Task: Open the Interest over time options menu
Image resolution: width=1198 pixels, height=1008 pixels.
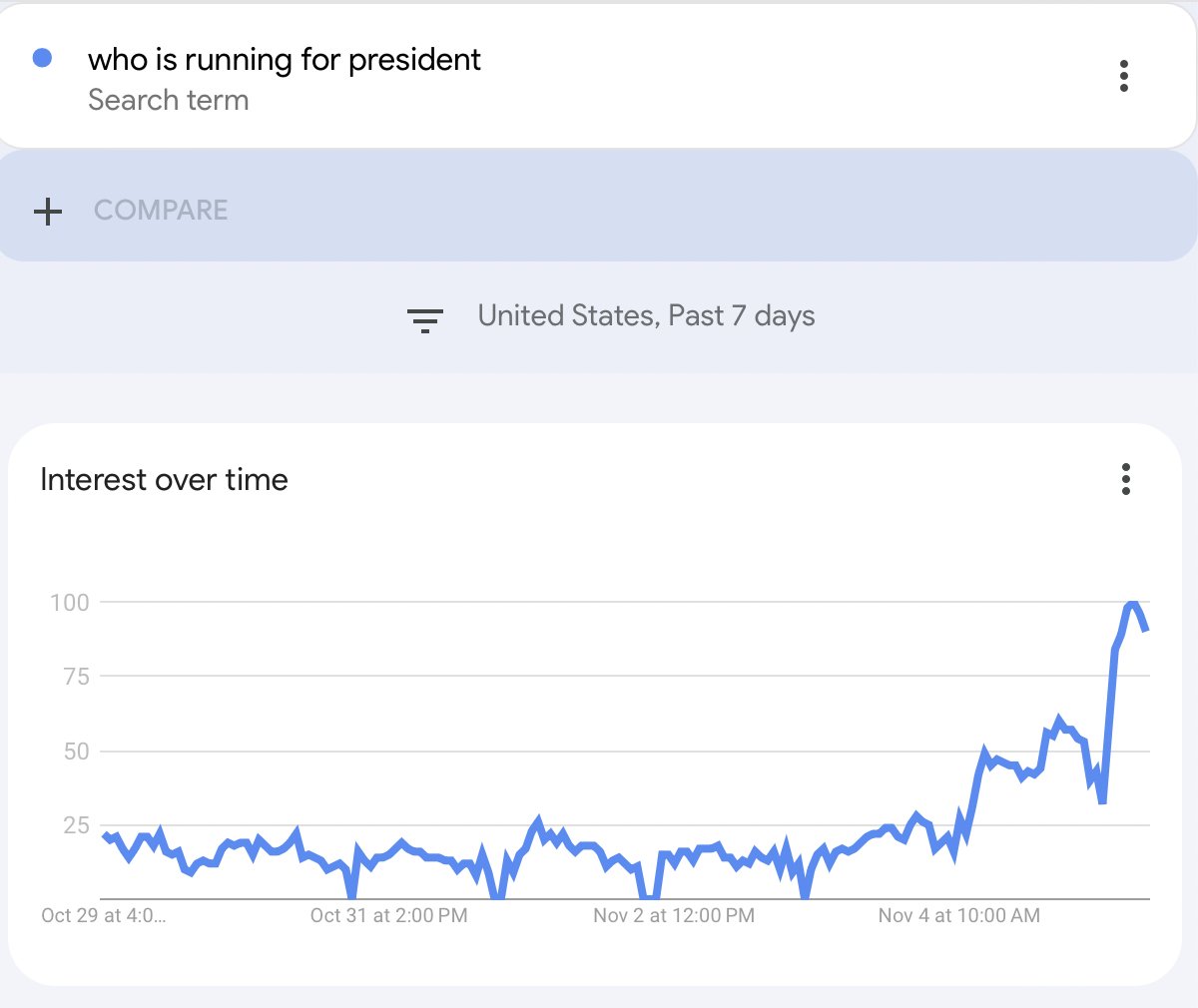Action: point(1126,479)
